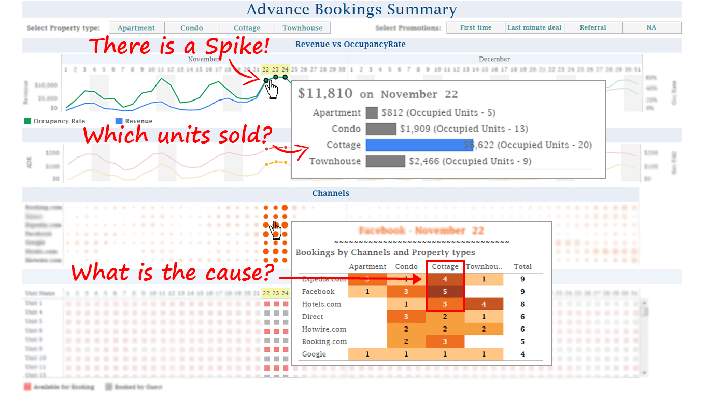The image size is (708, 398).
Task: Click the red Available for Booking legend square
Action: 28,387
